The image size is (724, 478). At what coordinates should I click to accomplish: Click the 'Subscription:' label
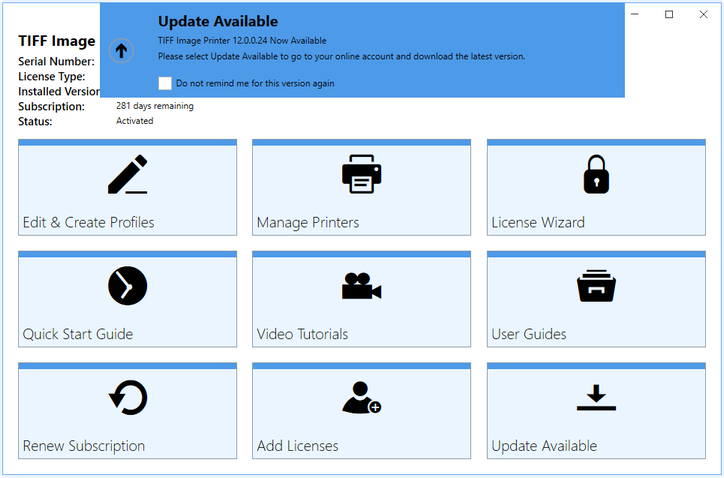click(x=51, y=107)
